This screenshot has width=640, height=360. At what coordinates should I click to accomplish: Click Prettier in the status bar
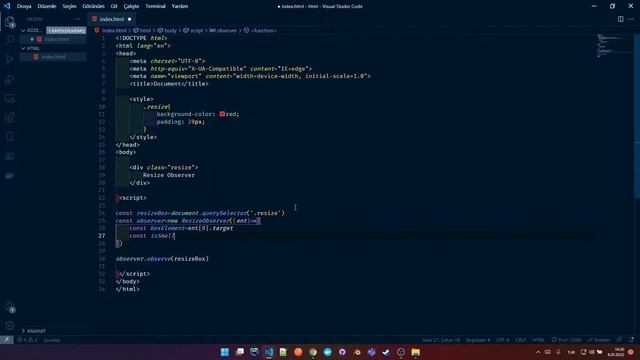pos(599,340)
